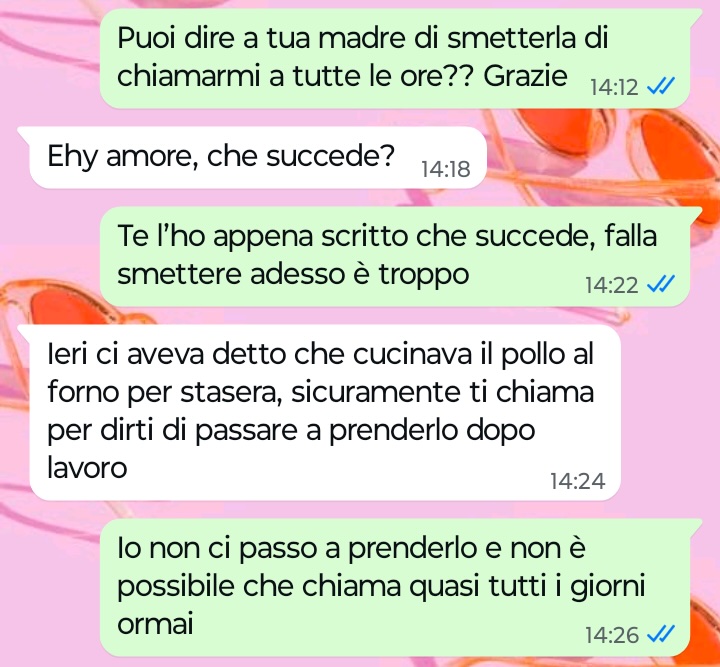Click the double checkmark on the 14:12 message
720x667 pixels.
[661, 86]
